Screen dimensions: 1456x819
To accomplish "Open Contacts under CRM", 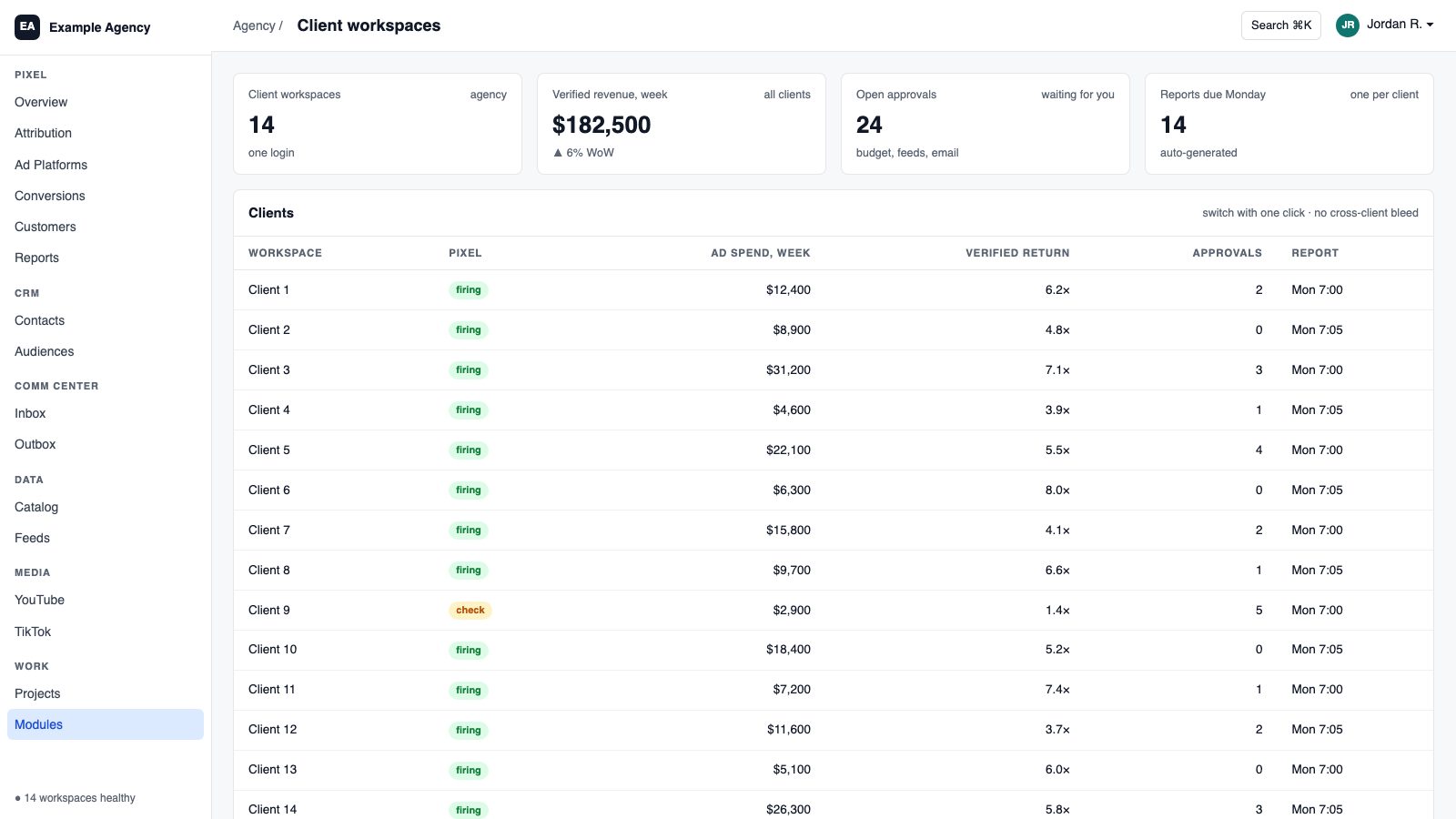I will pos(106,320).
